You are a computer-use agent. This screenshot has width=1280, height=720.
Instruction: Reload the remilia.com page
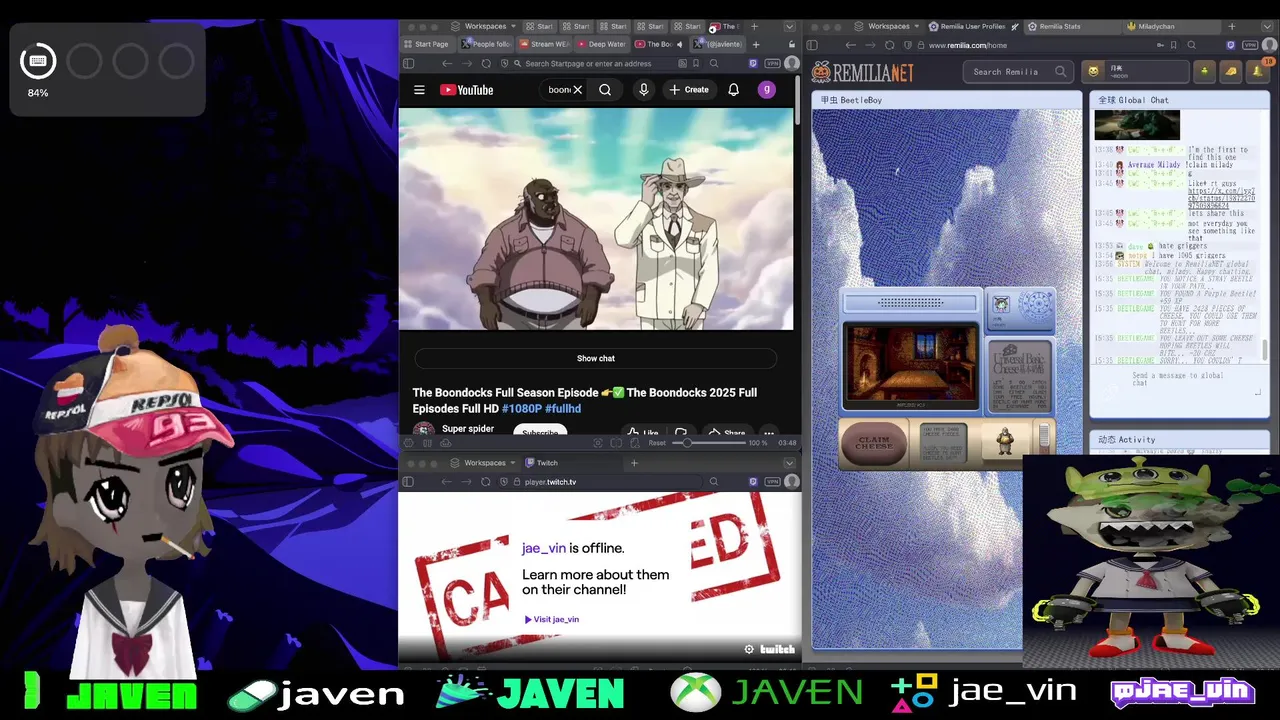tap(889, 45)
